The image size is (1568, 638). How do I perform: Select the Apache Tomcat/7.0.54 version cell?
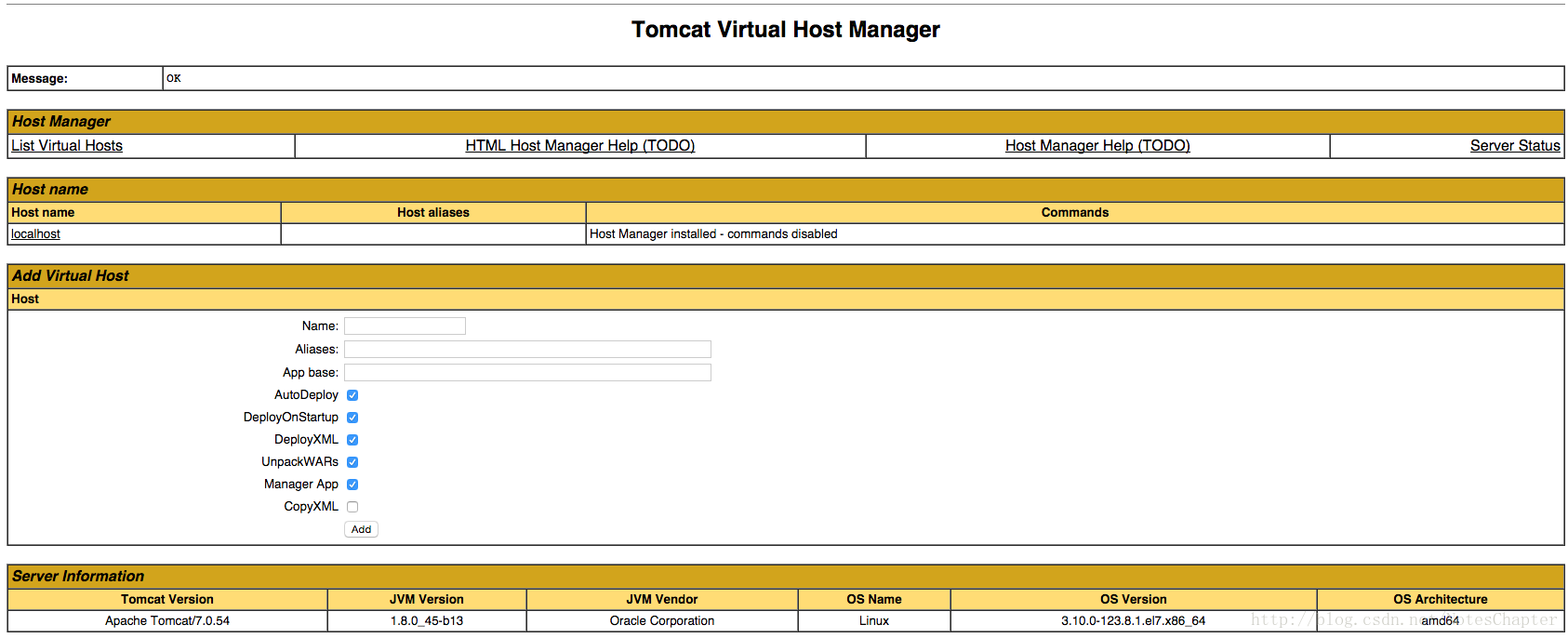167,621
